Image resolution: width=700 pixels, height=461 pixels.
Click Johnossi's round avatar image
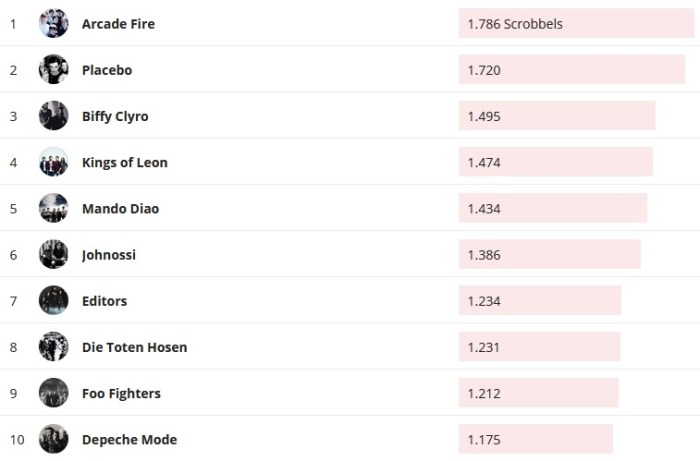53,254
